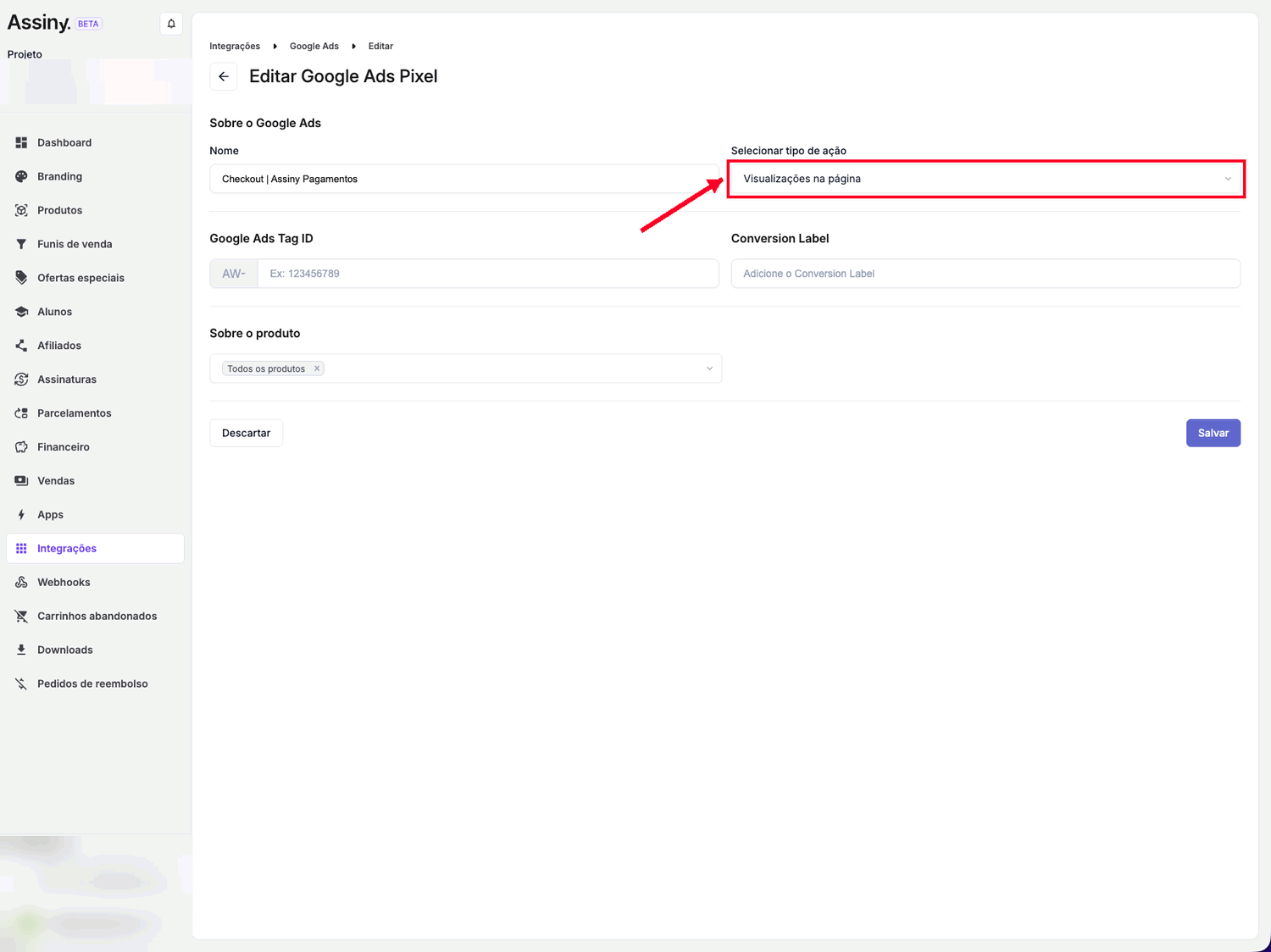The width and height of the screenshot is (1271, 952).
Task: Click the Sobre o Google Ads heading
Action: pyautogui.click(x=265, y=123)
